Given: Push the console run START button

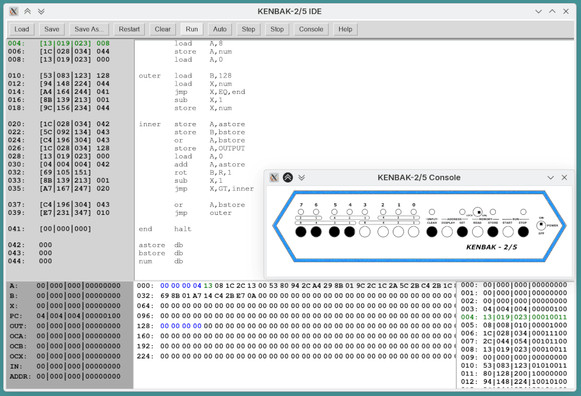Looking at the screenshot, I should (x=508, y=232).
